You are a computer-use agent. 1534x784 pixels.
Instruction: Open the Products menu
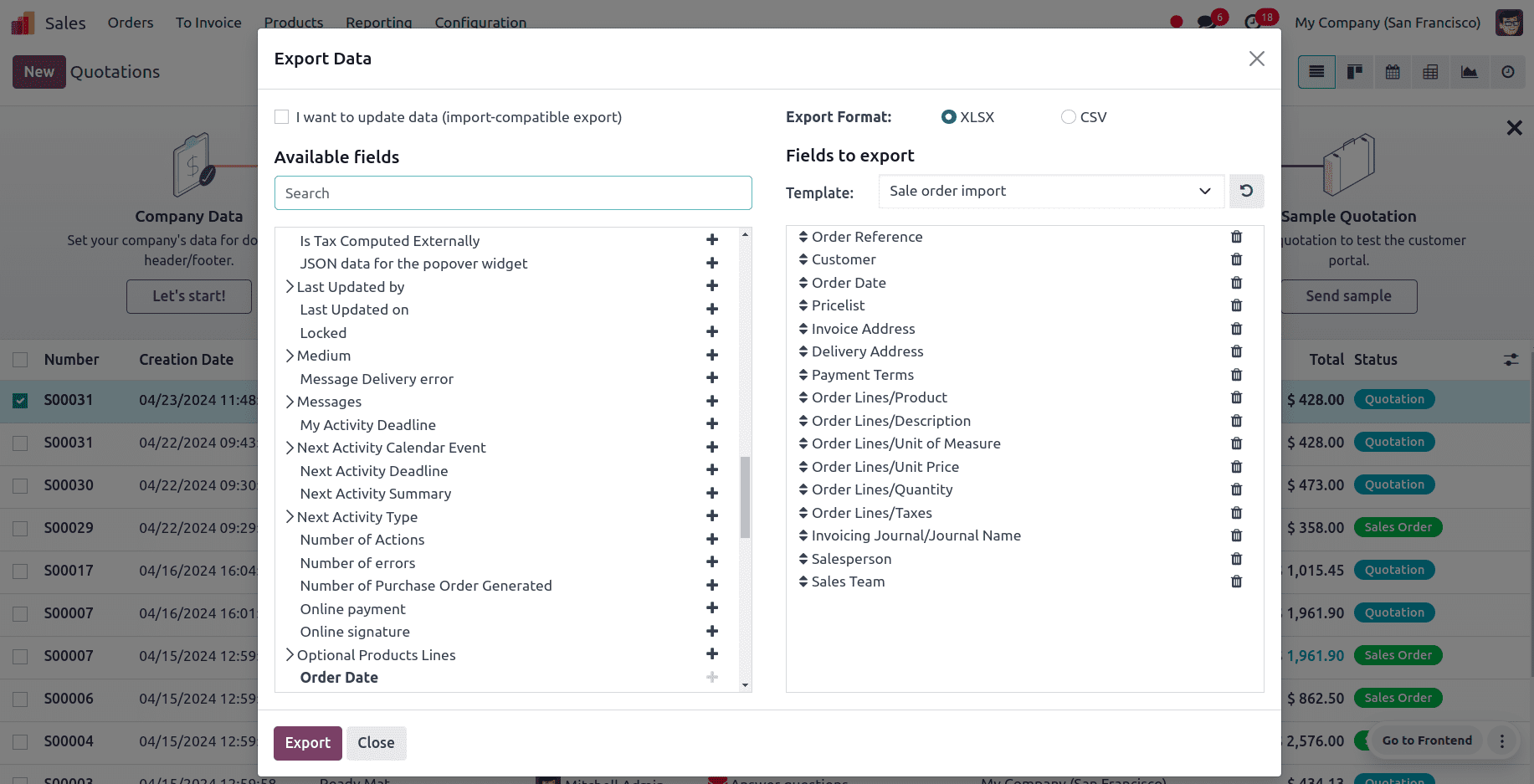coord(294,23)
